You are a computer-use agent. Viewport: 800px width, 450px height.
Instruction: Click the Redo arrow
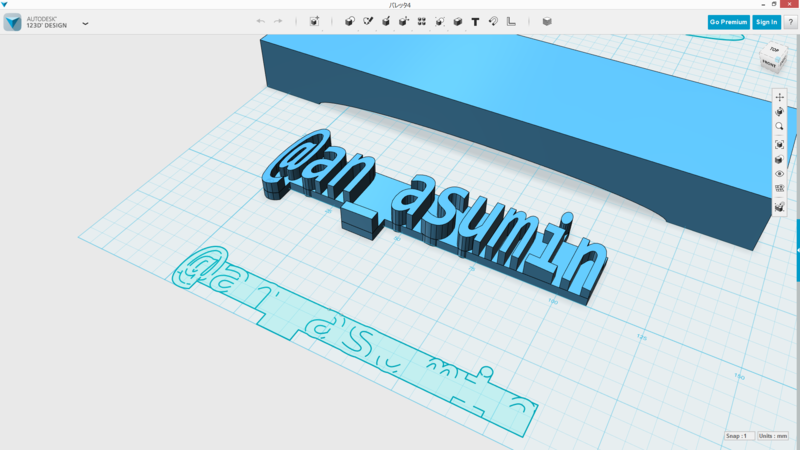[278, 21]
